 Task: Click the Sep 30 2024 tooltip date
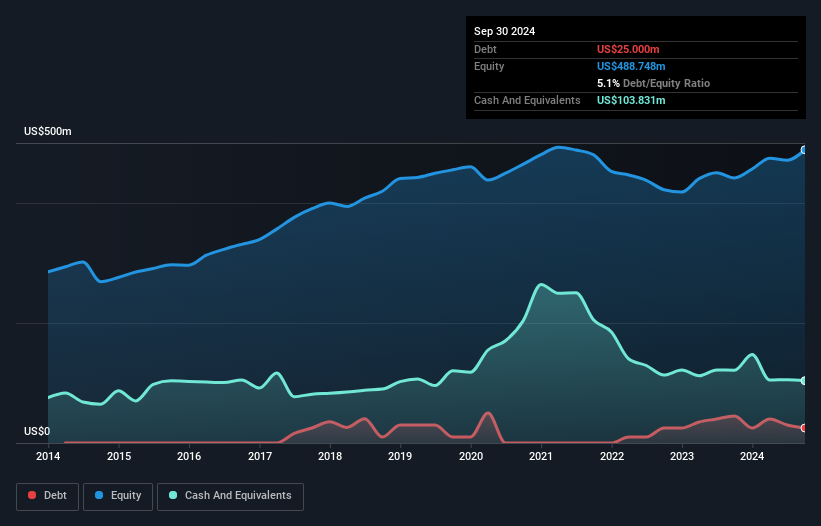(x=504, y=31)
